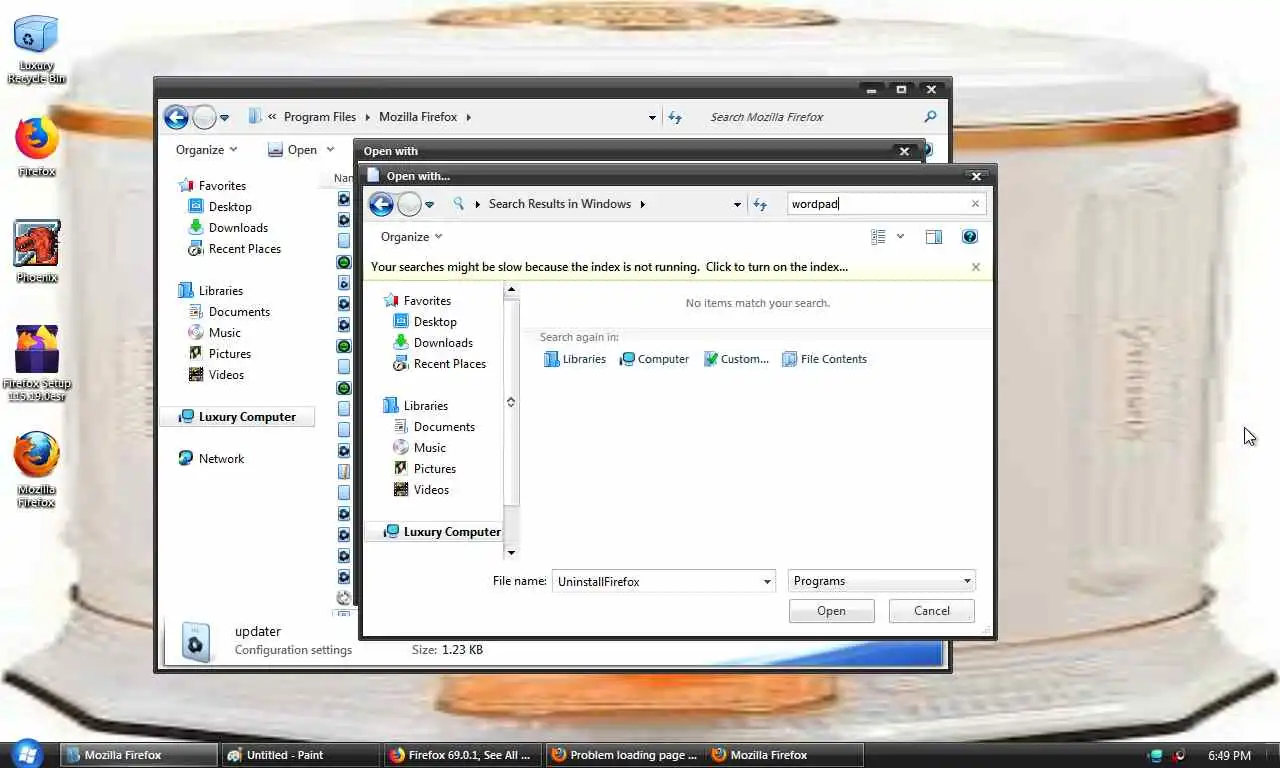
Task: Launch the Firefox desktop shortcut
Action: tap(36, 146)
